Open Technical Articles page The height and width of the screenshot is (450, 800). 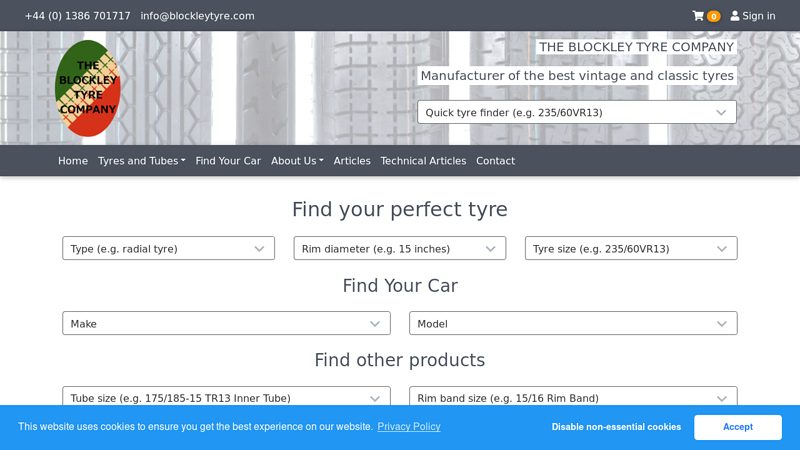click(x=423, y=161)
